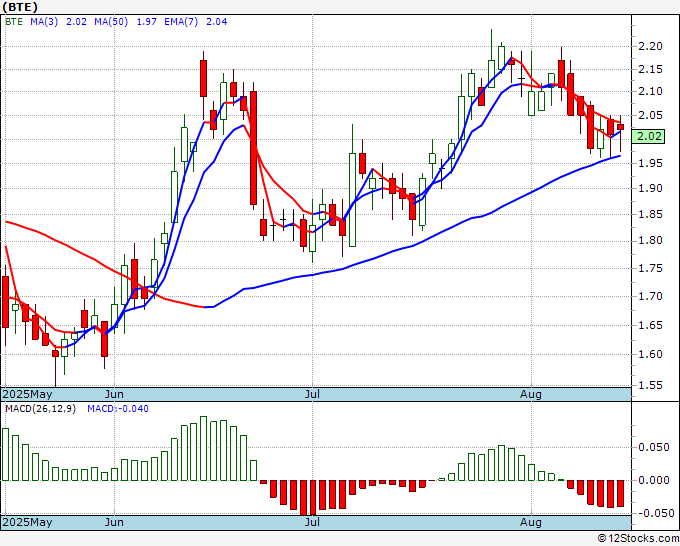The image size is (680, 546).
Task: Click the Aug label on price chart axis
Action: [531, 394]
